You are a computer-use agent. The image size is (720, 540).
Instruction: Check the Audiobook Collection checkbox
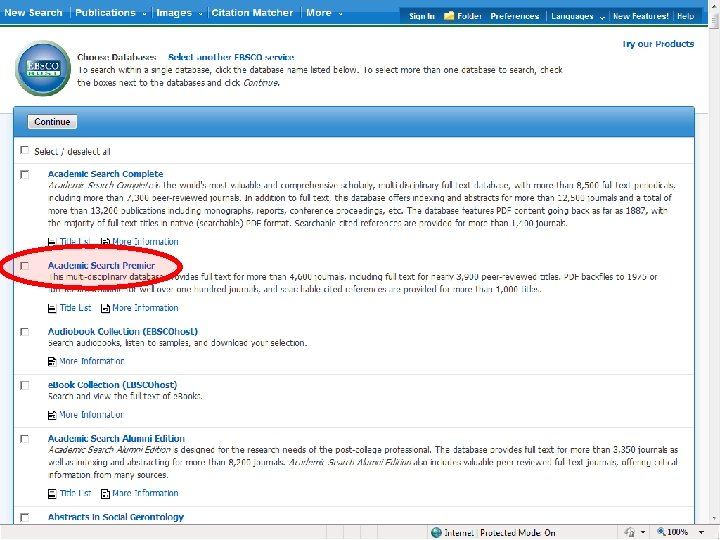click(24, 332)
